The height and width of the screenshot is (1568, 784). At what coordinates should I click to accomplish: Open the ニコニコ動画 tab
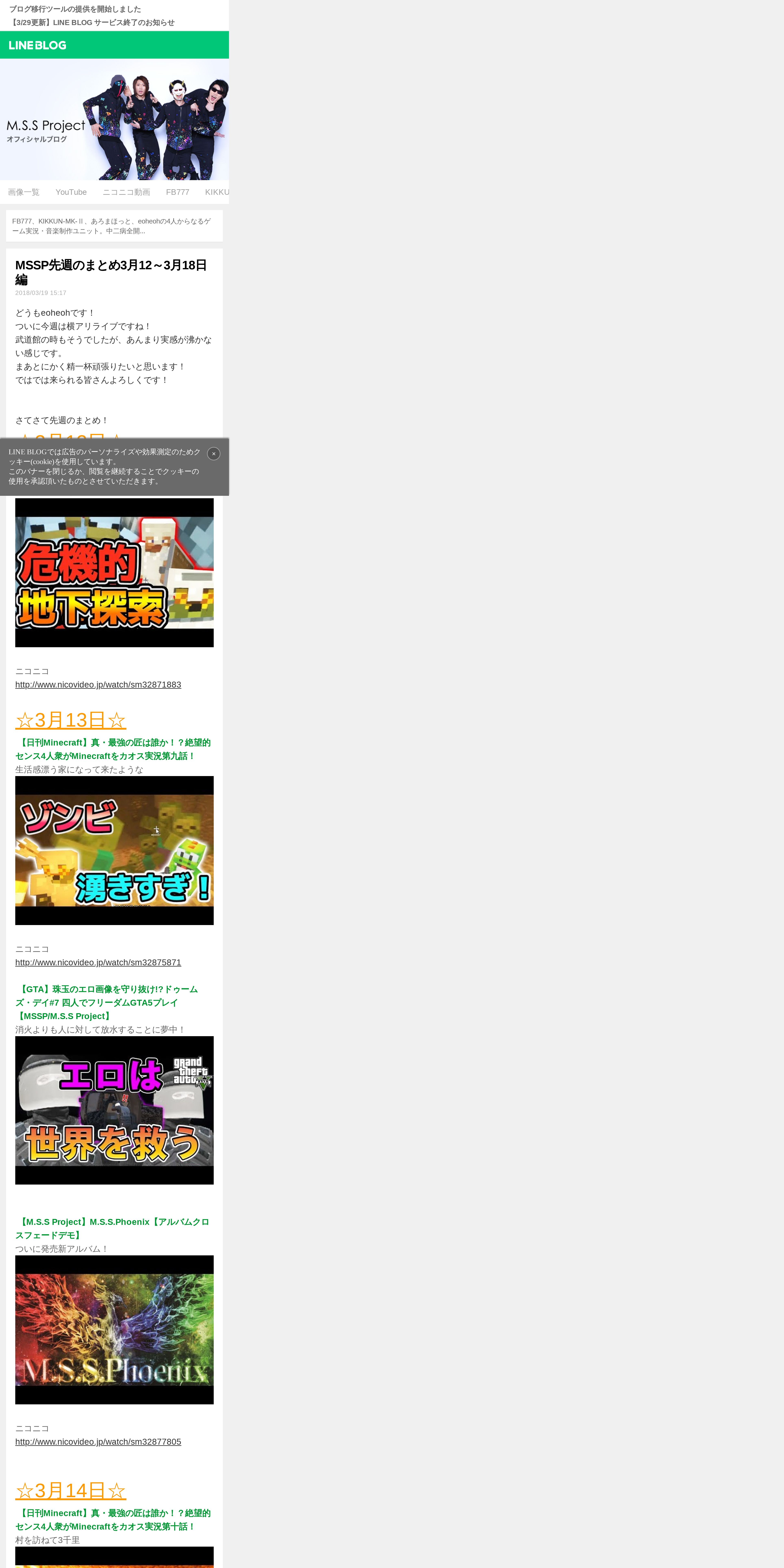126,192
